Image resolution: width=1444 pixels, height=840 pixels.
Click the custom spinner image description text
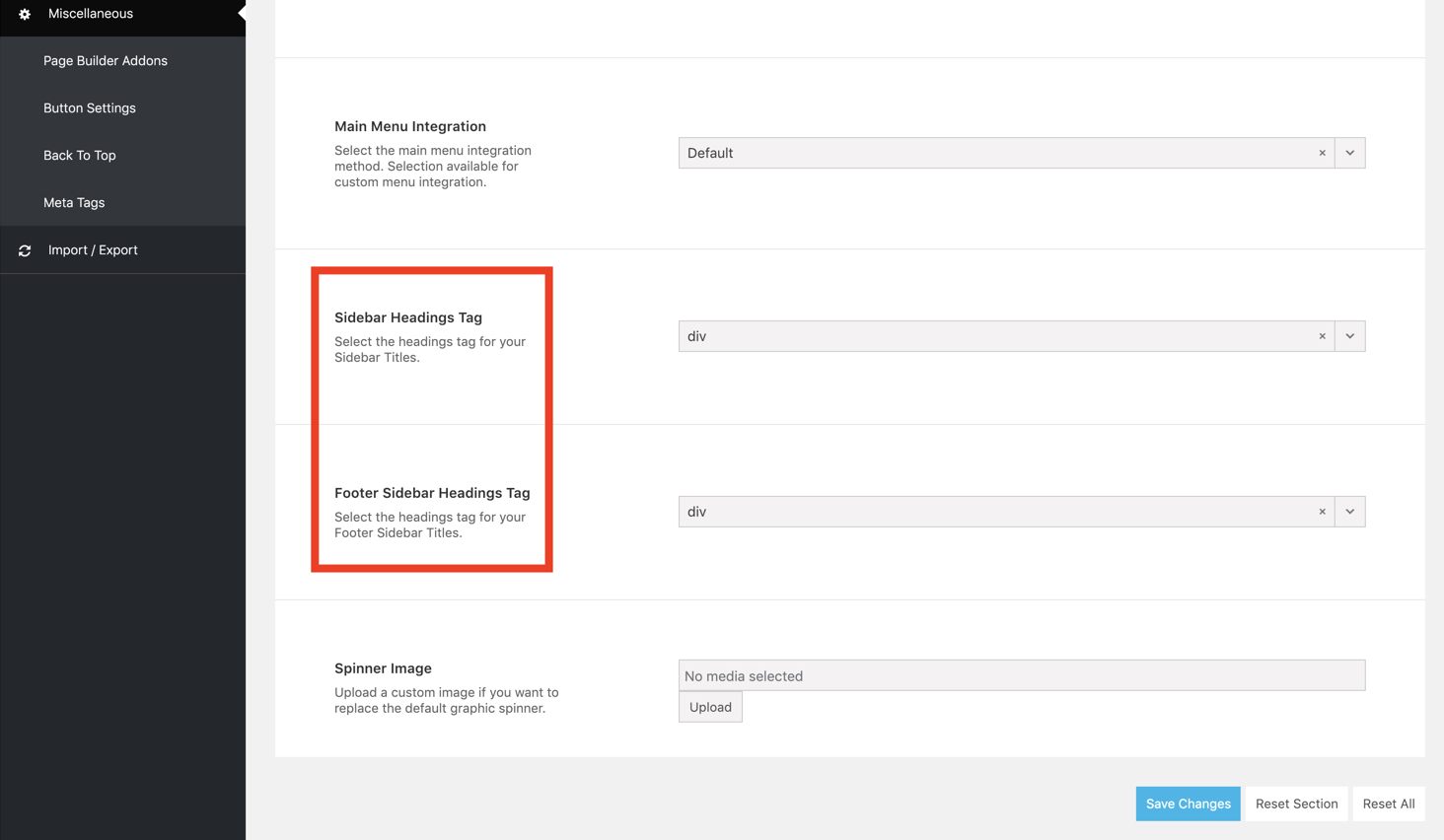coord(447,700)
